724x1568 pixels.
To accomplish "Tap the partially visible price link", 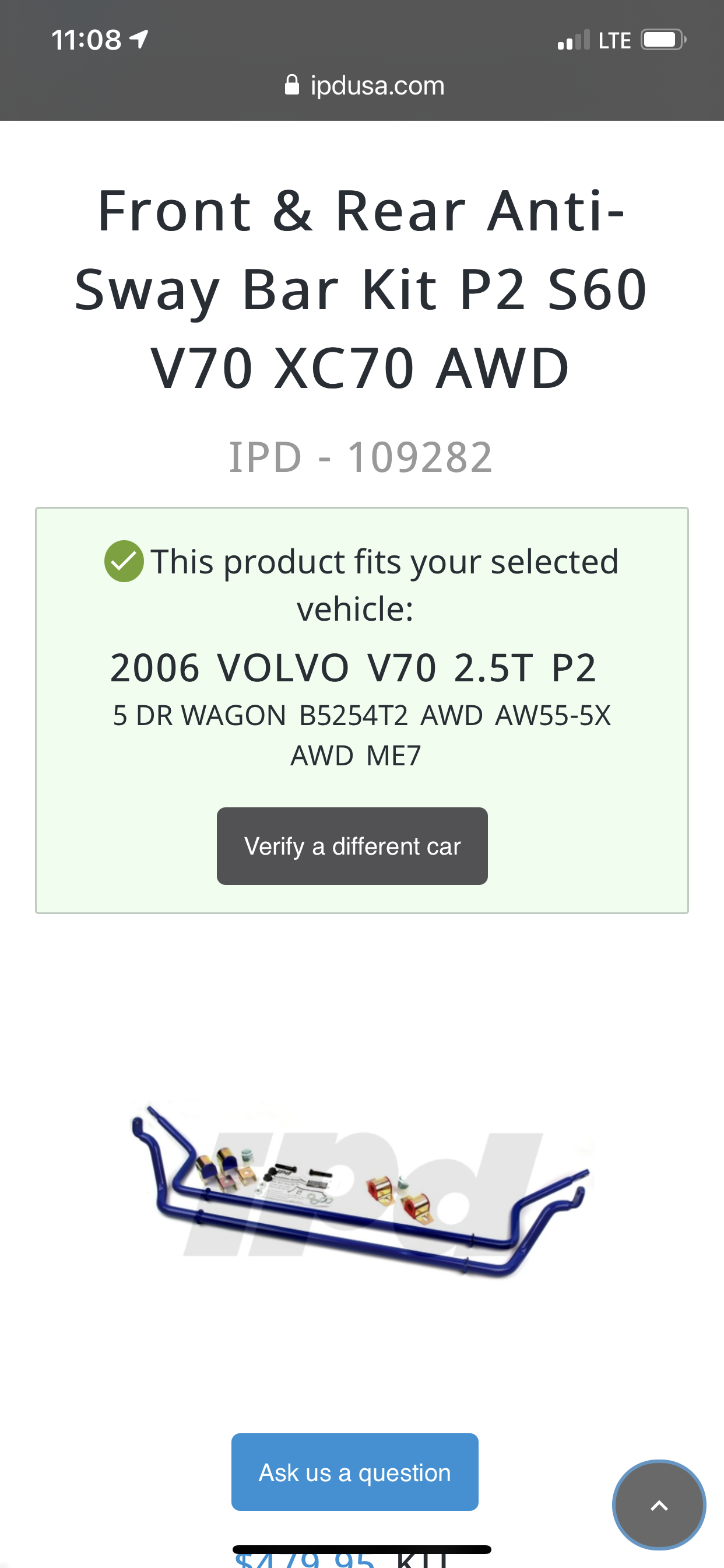I will (x=304, y=1560).
